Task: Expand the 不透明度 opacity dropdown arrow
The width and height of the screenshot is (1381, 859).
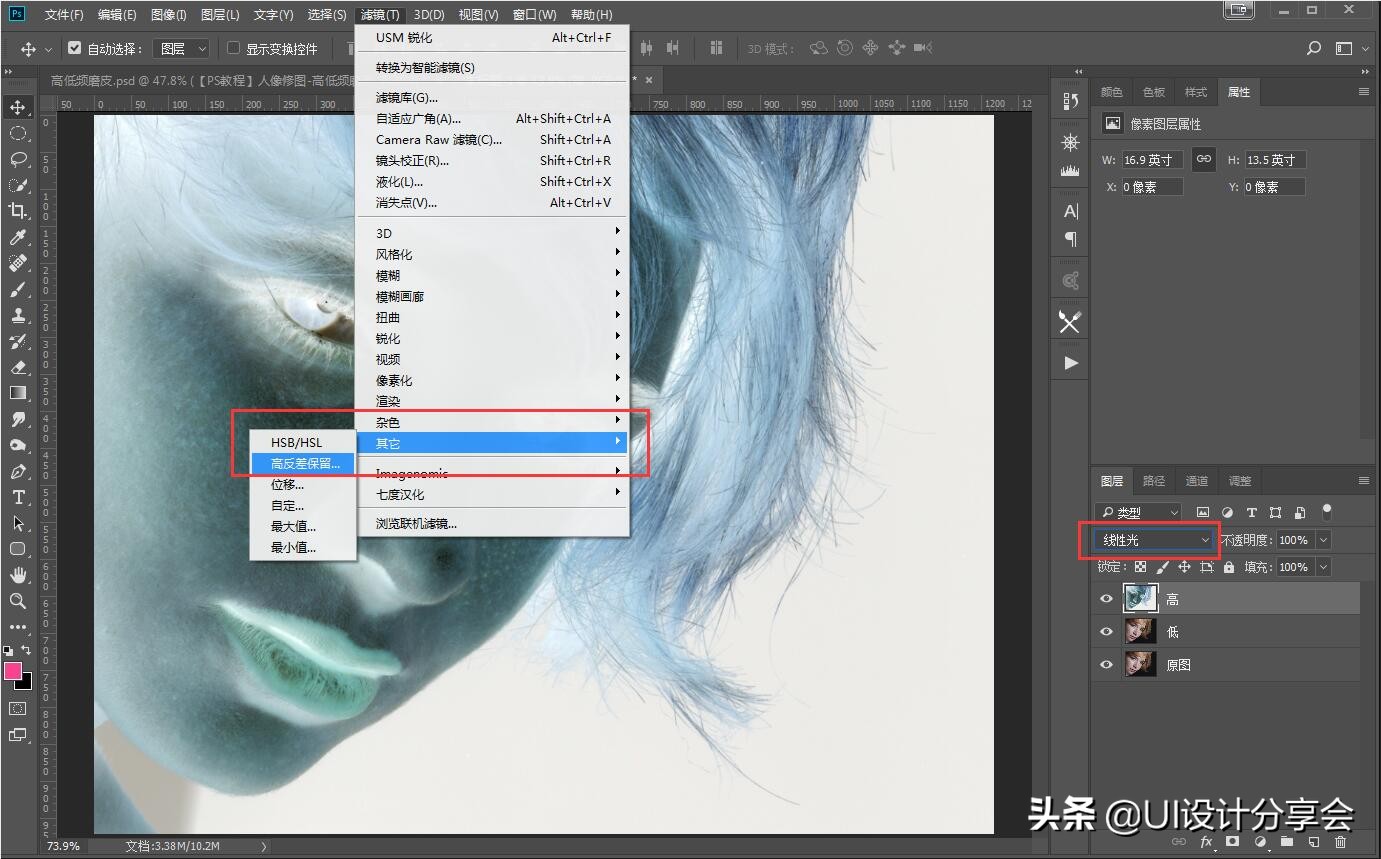Action: pyautogui.click(x=1323, y=540)
